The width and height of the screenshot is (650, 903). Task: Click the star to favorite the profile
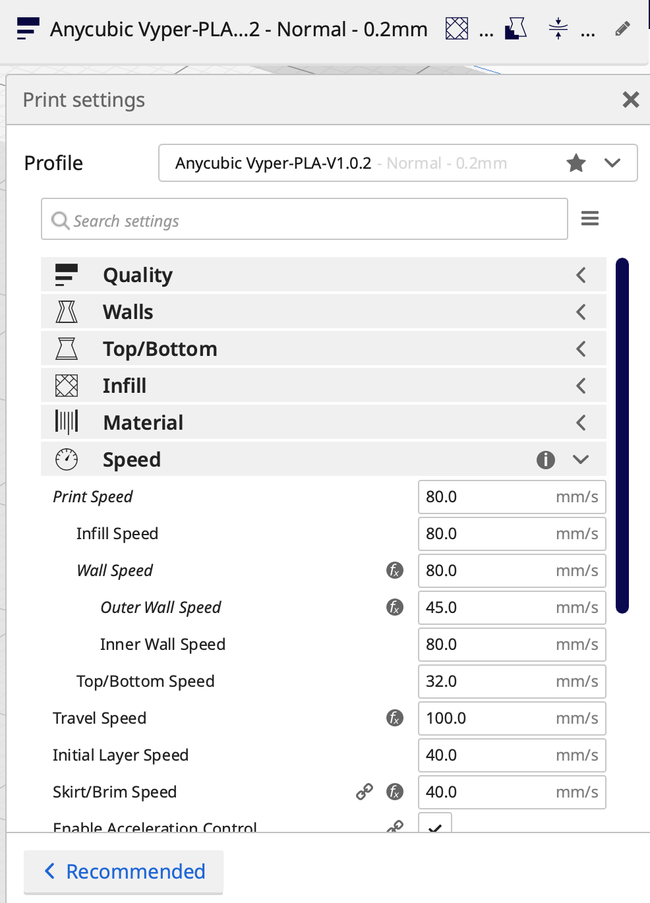[x=576, y=162]
